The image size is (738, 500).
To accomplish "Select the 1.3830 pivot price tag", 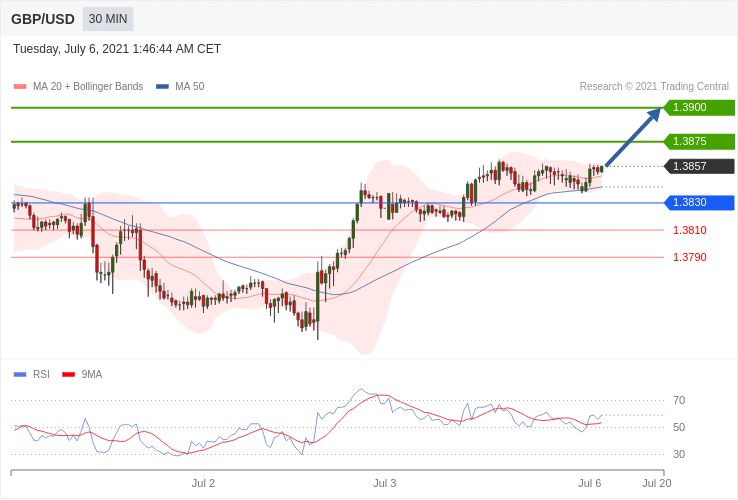I will (x=699, y=202).
